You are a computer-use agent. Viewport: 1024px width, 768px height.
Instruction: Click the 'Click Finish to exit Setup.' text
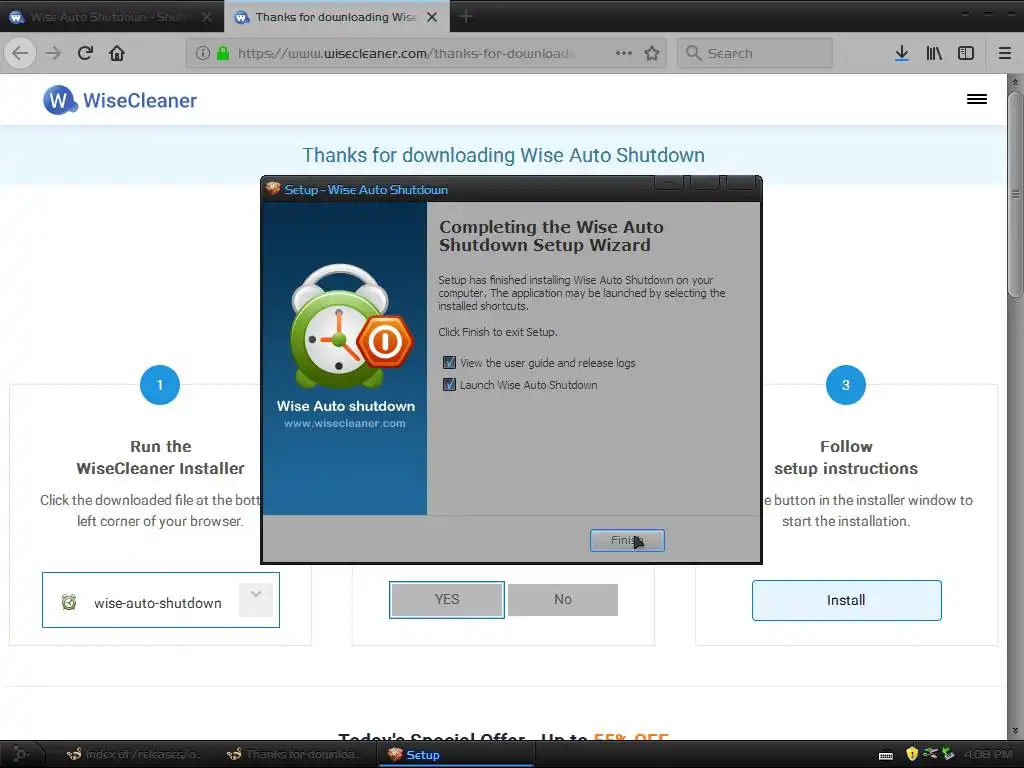(x=498, y=332)
